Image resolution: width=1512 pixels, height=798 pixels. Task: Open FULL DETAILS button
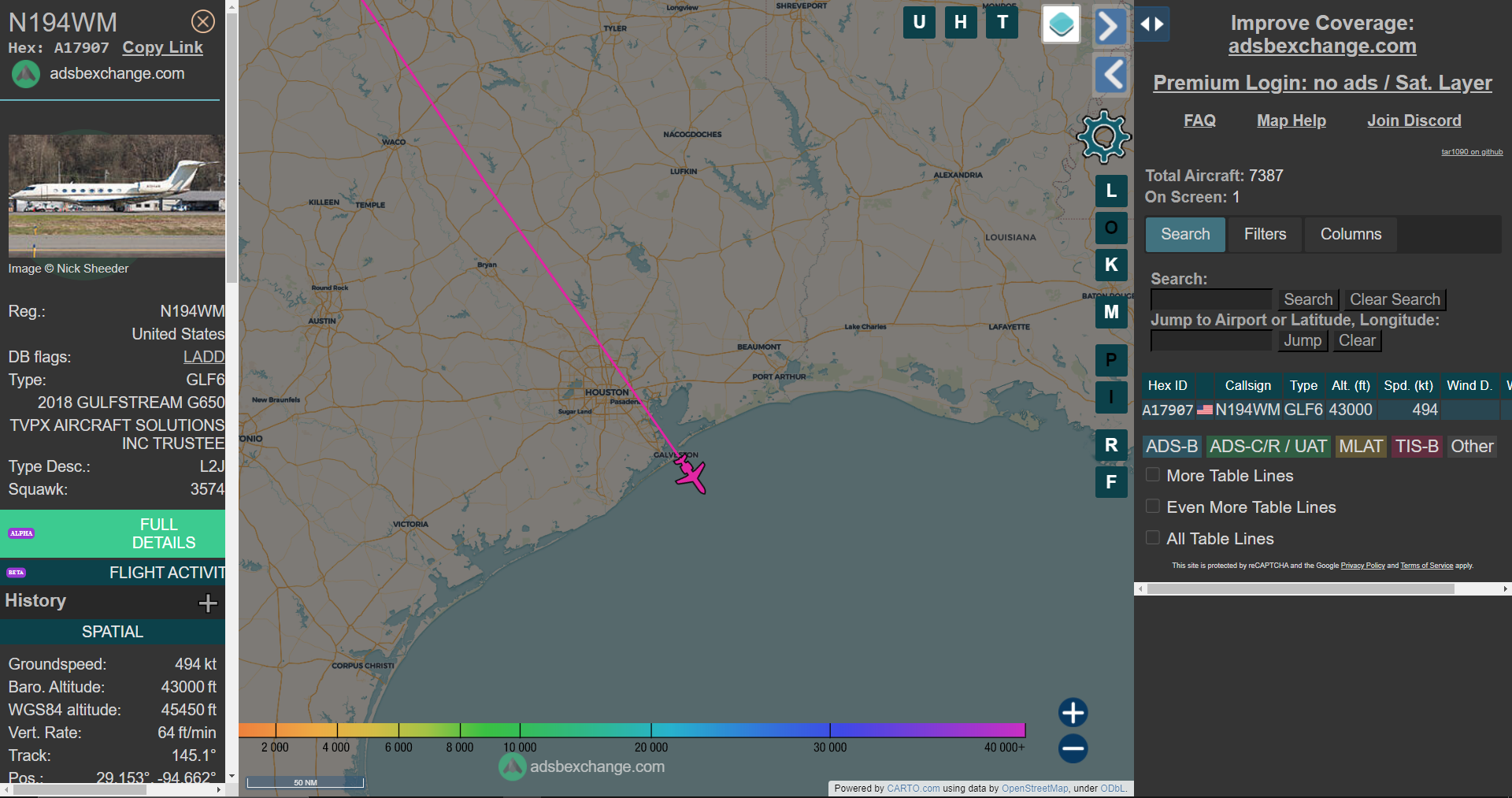point(113,533)
